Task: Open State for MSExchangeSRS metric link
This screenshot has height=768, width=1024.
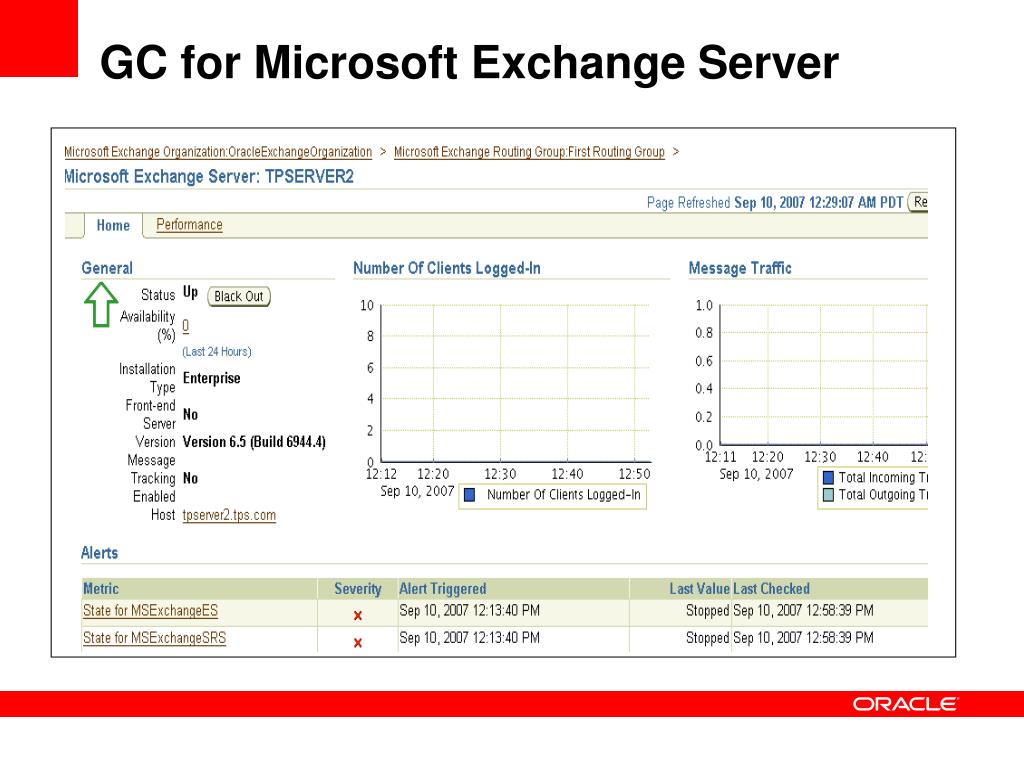Action: pyautogui.click(x=154, y=638)
